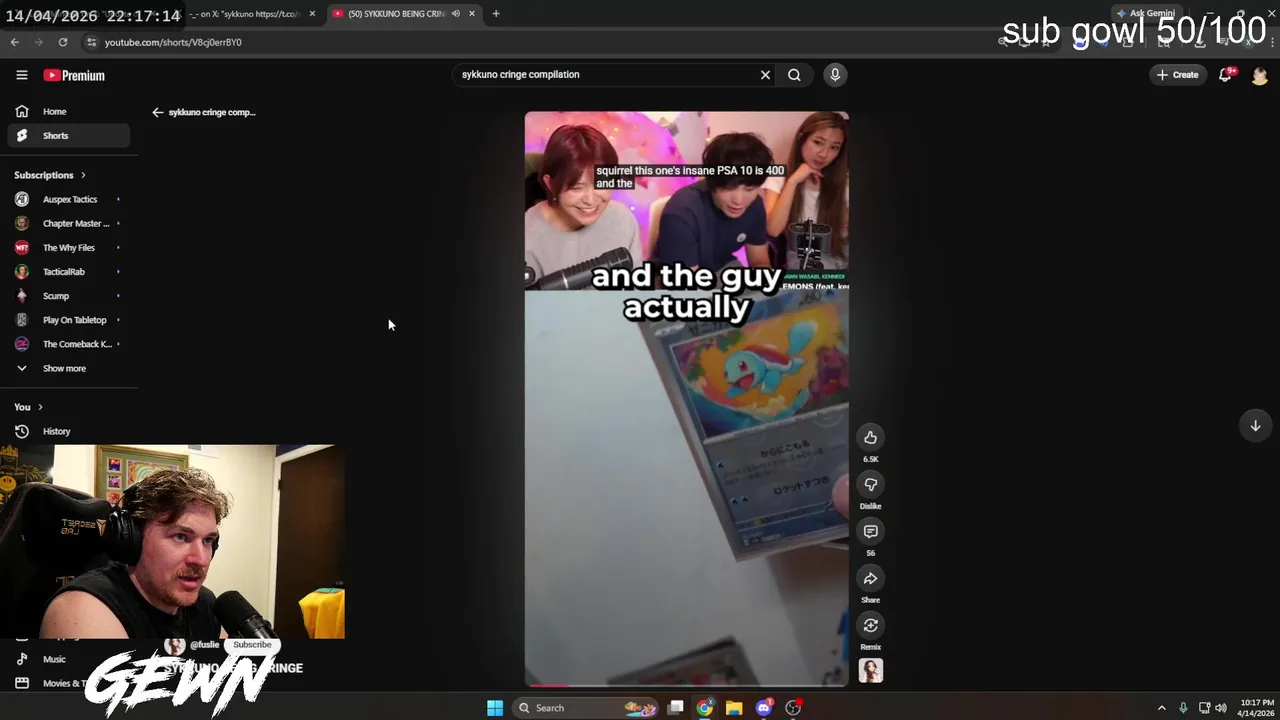Open Discord from the taskbar
Viewport: 1280px width, 720px height.
pos(764,708)
